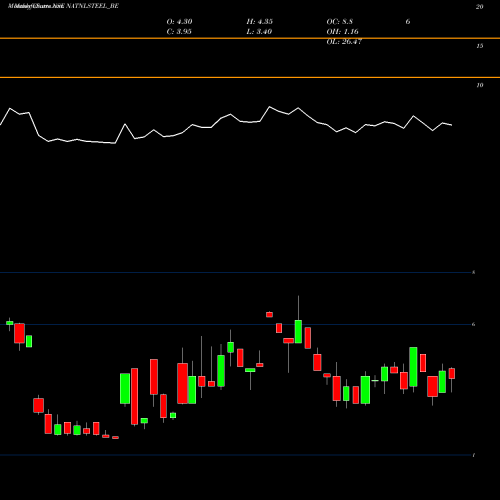Select the close price 'C: 3.95'
This screenshot has height=500, width=500.
(x=179, y=32)
